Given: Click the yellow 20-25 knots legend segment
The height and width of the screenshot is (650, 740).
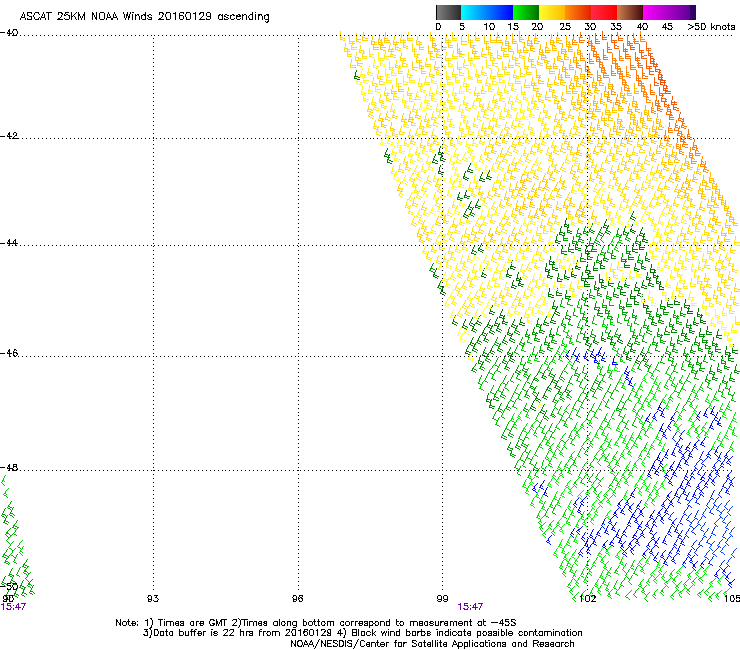Looking at the screenshot, I should (x=552, y=12).
